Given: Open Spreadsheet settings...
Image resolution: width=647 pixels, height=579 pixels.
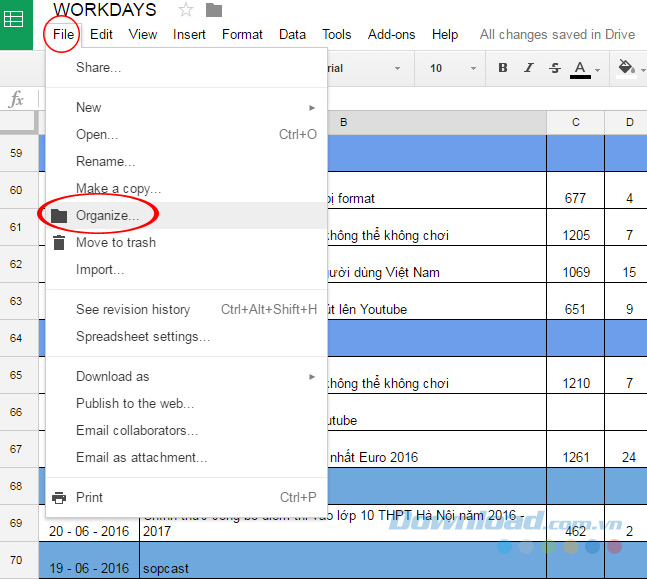Looking at the screenshot, I should click(x=187, y=336).
